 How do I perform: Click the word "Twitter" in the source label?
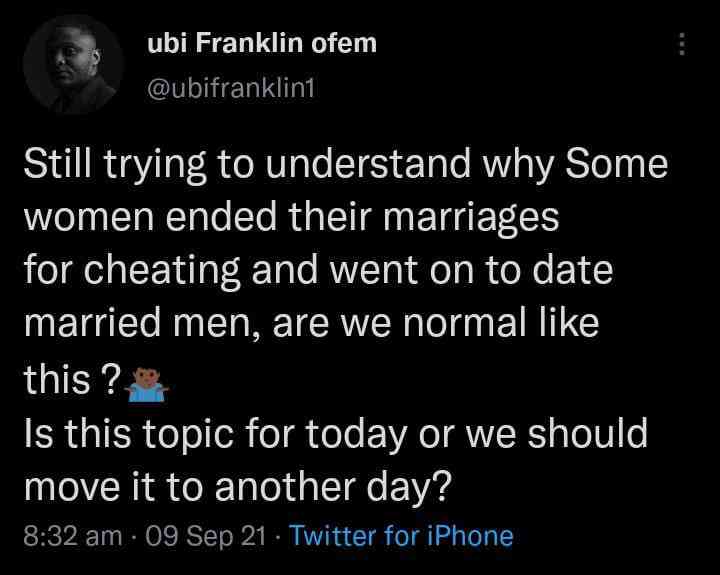(331, 536)
